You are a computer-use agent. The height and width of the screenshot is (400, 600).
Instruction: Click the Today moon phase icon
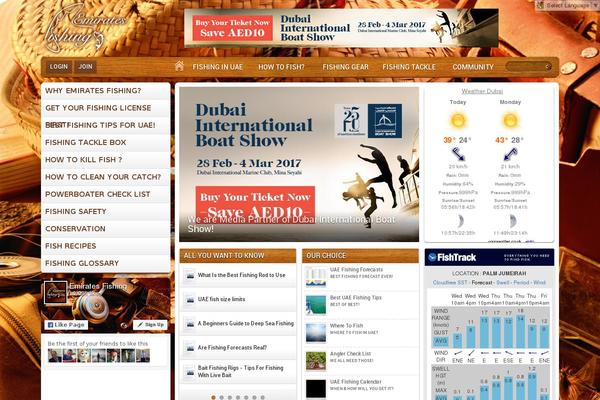[x=460, y=221]
